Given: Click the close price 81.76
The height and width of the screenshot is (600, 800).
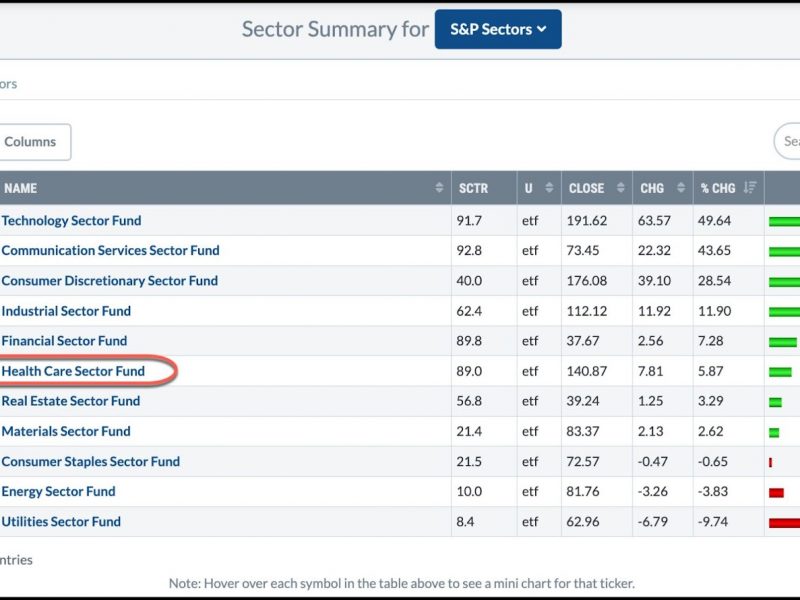Looking at the screenshot, I should click(x=583, y=491).
